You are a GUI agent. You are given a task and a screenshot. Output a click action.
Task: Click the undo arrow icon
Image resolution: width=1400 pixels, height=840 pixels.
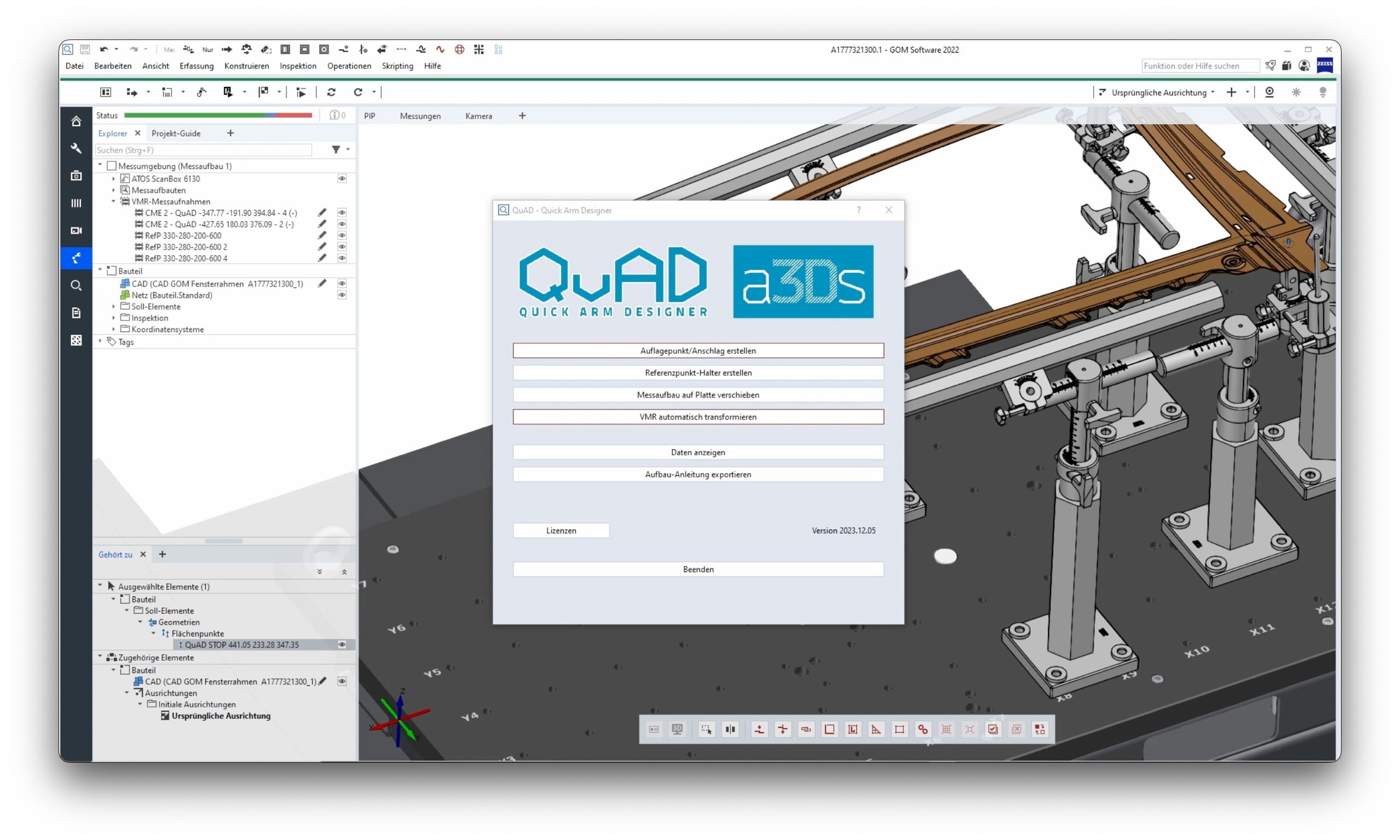coord(103,49)
